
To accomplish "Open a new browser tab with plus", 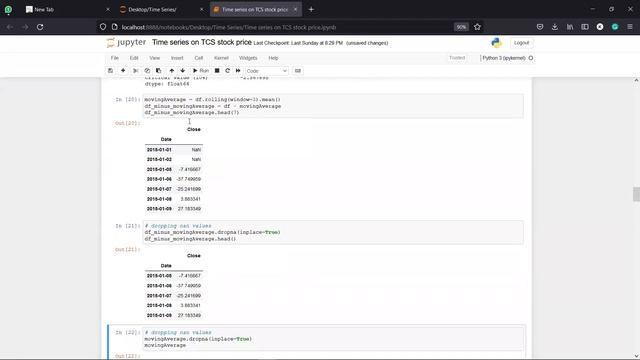I will pyautogui.click(x=311, y=9).
